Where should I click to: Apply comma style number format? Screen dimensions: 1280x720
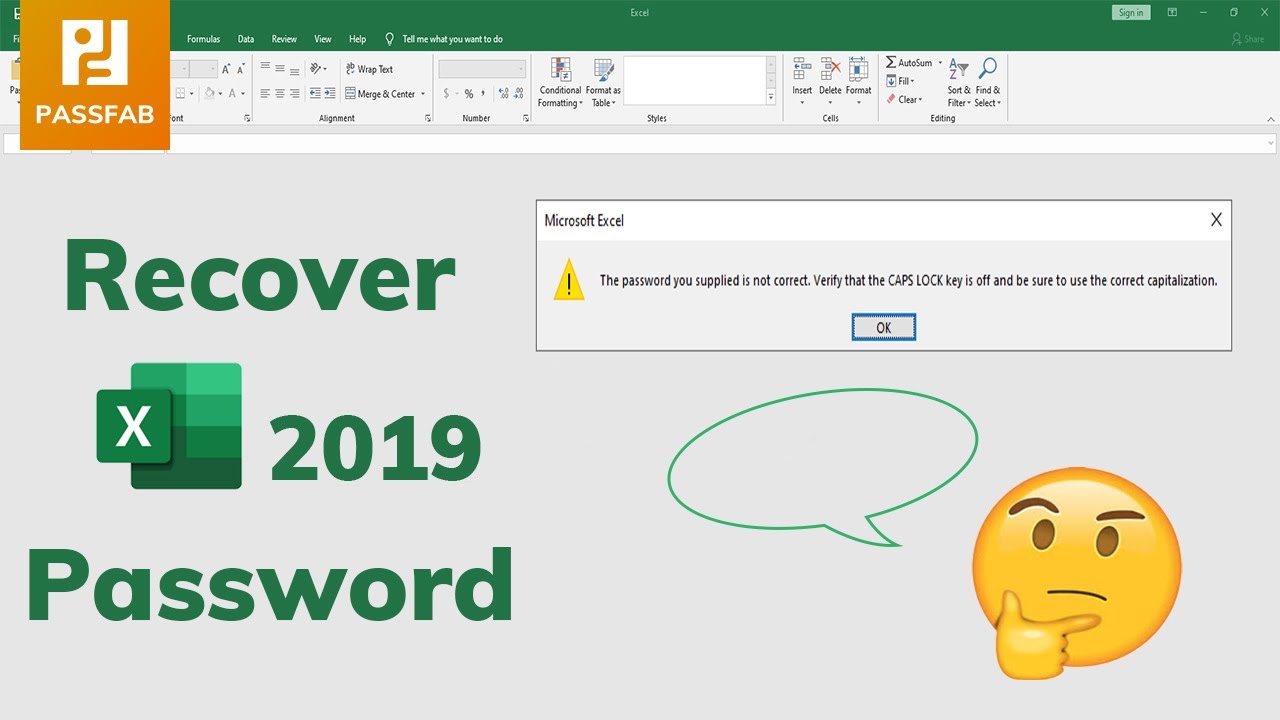[x=483, y=93]
